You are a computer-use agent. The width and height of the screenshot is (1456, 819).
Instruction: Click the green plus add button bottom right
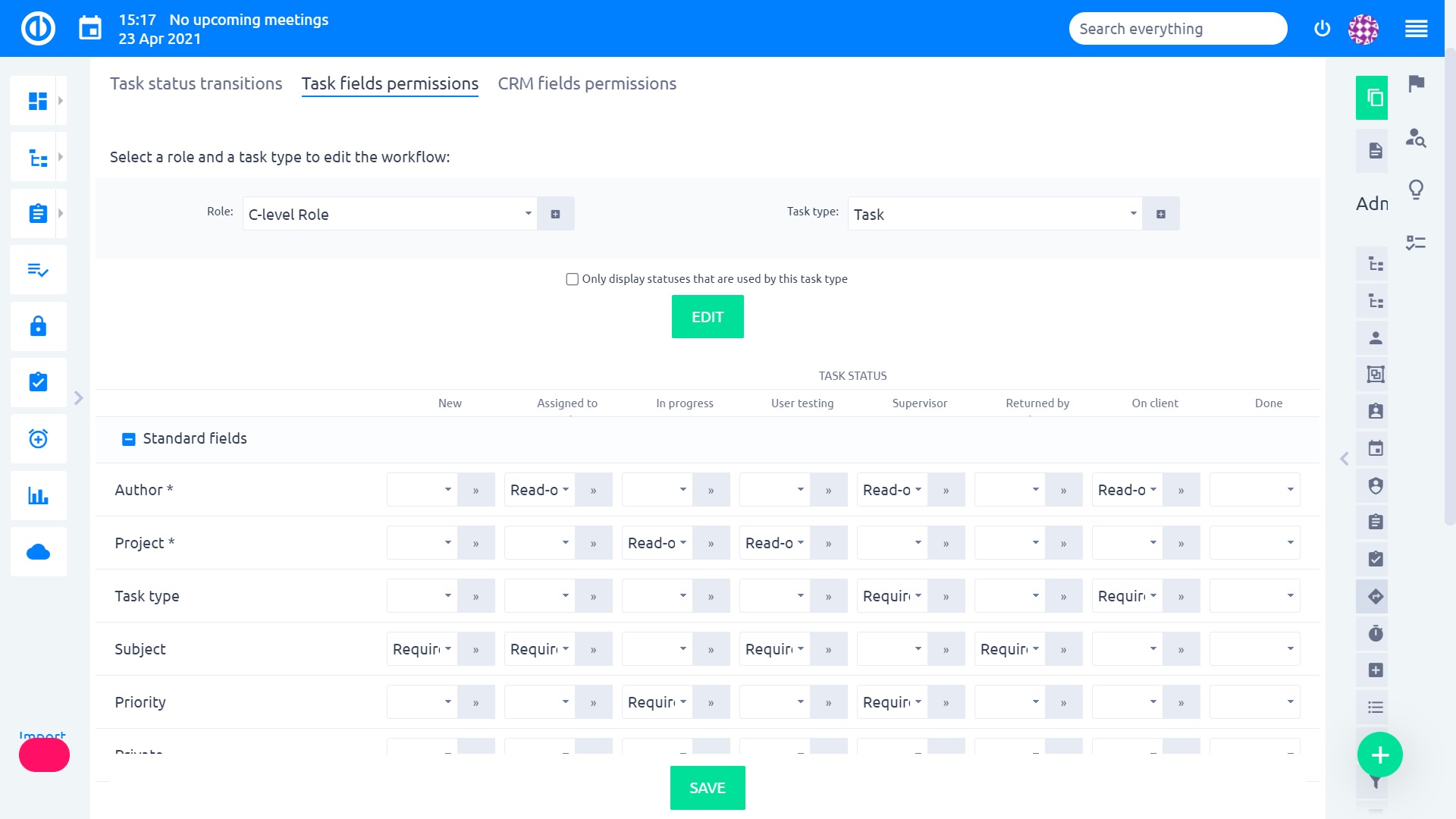point(1380,754)
